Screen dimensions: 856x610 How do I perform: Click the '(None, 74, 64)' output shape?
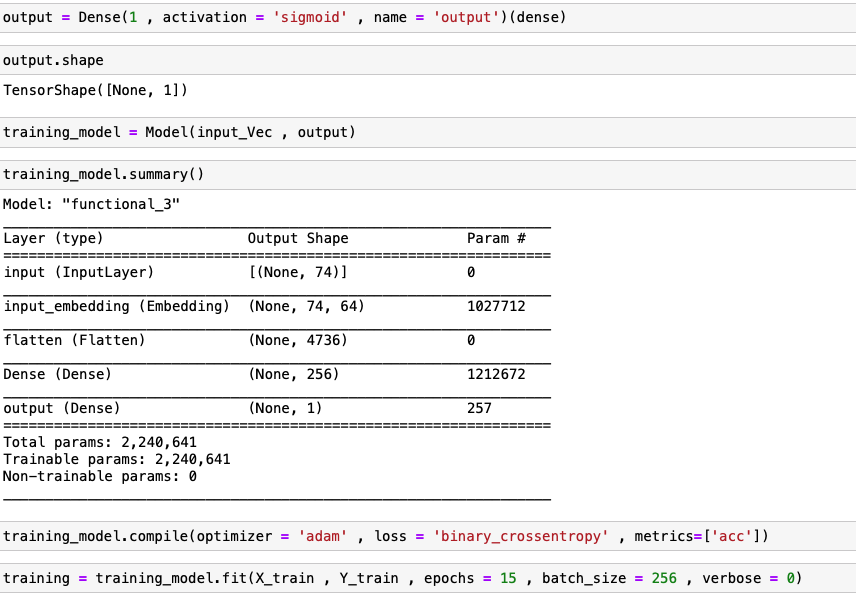(306, 306)
